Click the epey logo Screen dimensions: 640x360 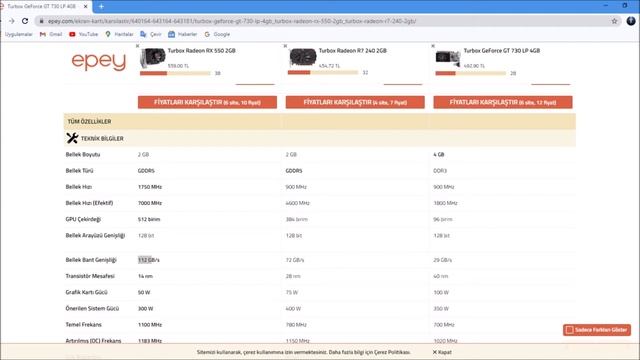pos(98,61)
